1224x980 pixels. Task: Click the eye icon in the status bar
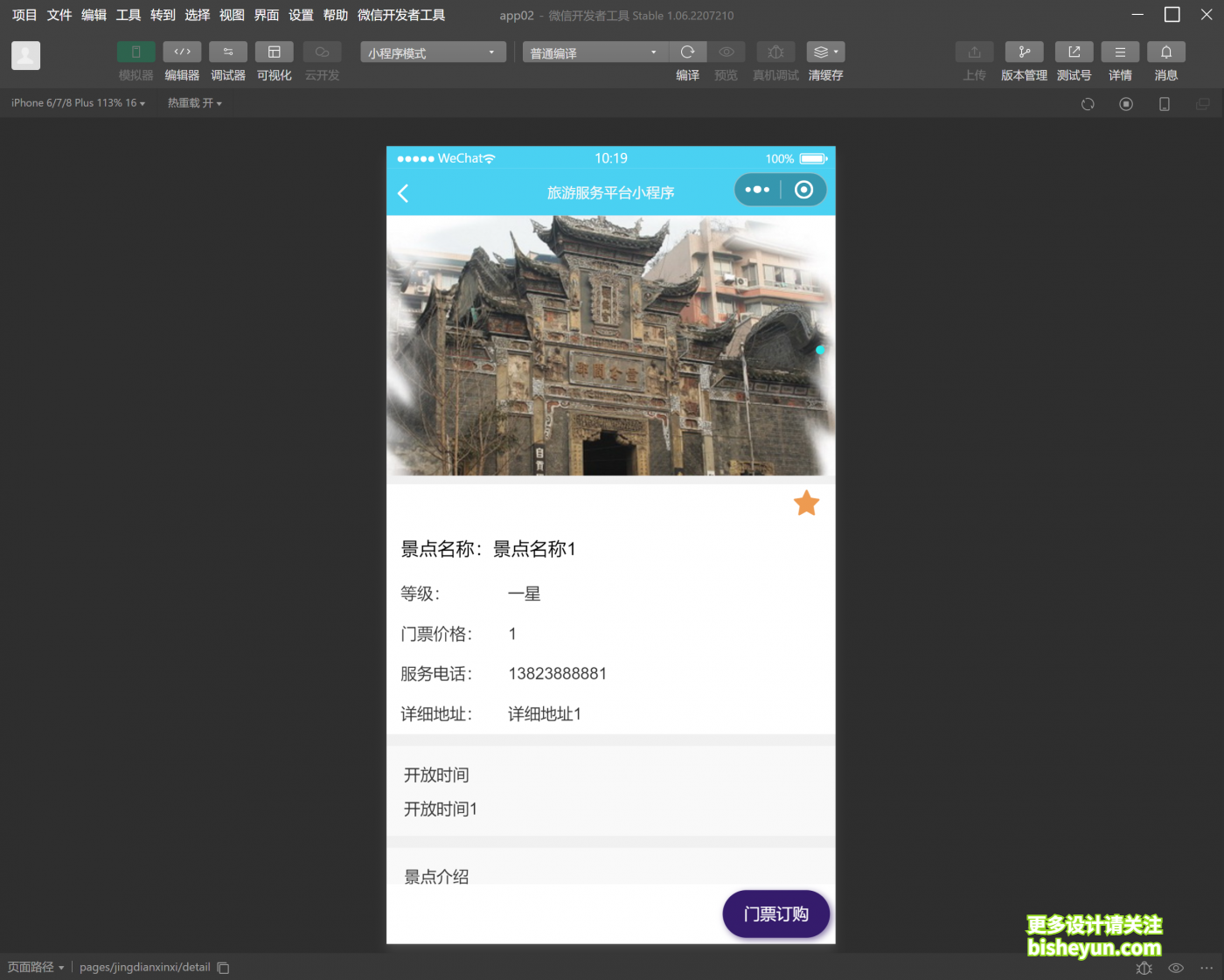[x=1176, y=968]
